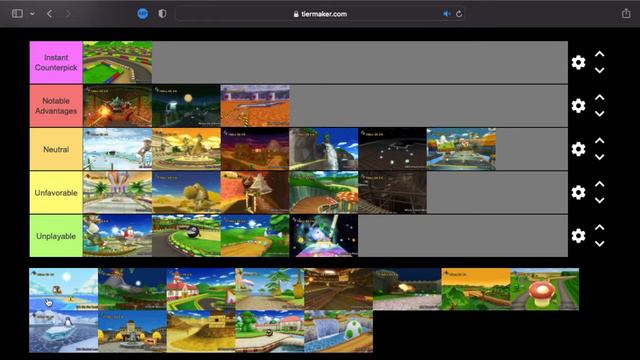Screen dimensions: 640x360
Task: Select the palm tree plaza track in Unfavorable
Action: point(118,192)
